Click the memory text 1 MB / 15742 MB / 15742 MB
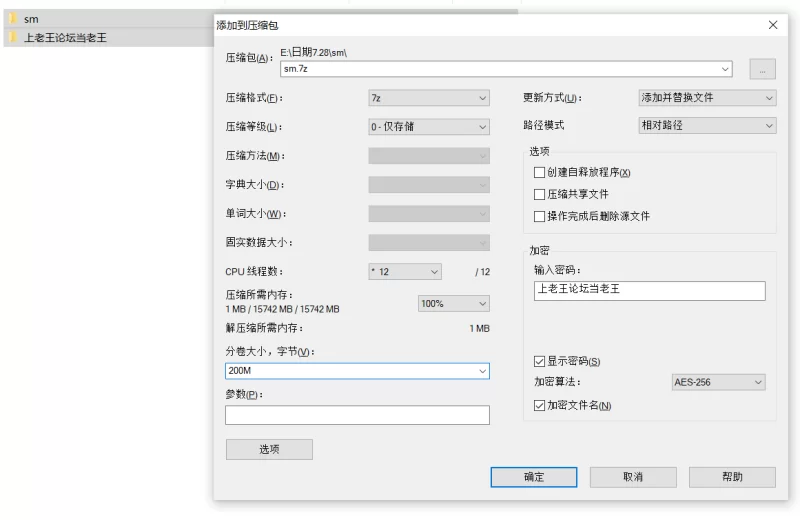The height and width of the screenshot is (520, 800). pos(282,309)
